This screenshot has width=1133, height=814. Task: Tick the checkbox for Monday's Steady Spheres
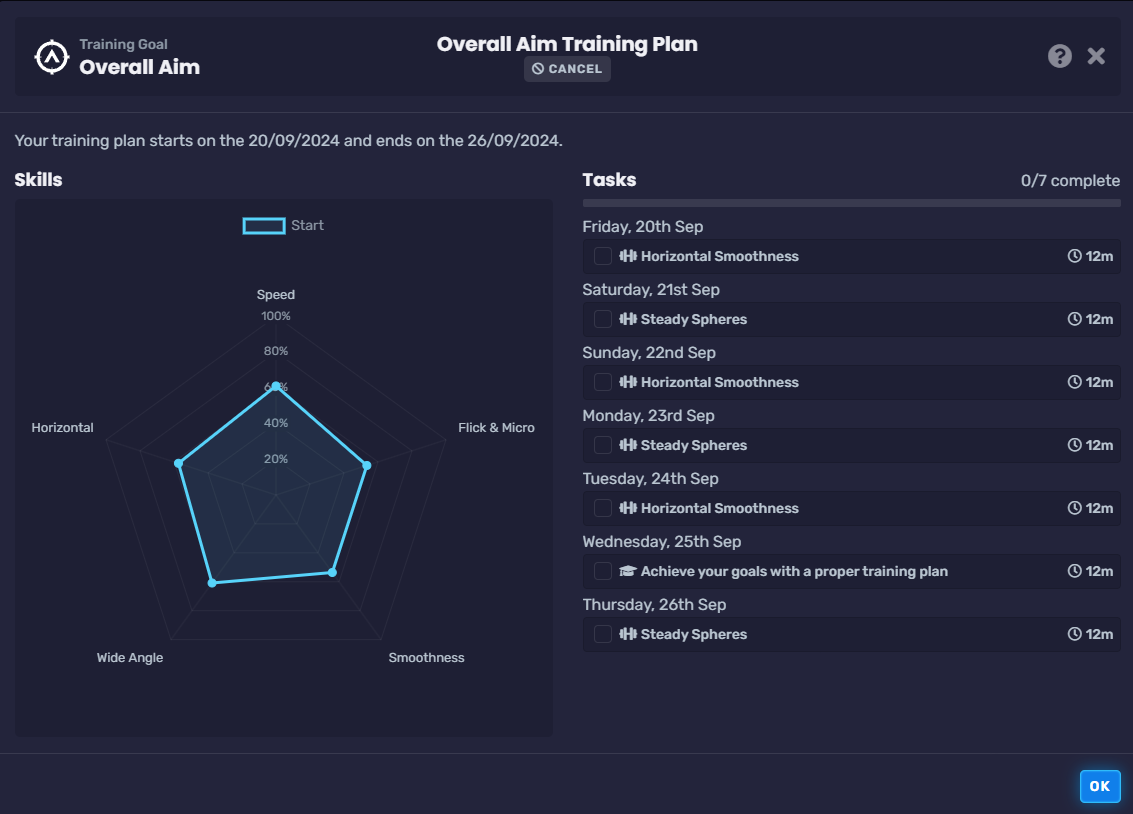coord(603,445)
